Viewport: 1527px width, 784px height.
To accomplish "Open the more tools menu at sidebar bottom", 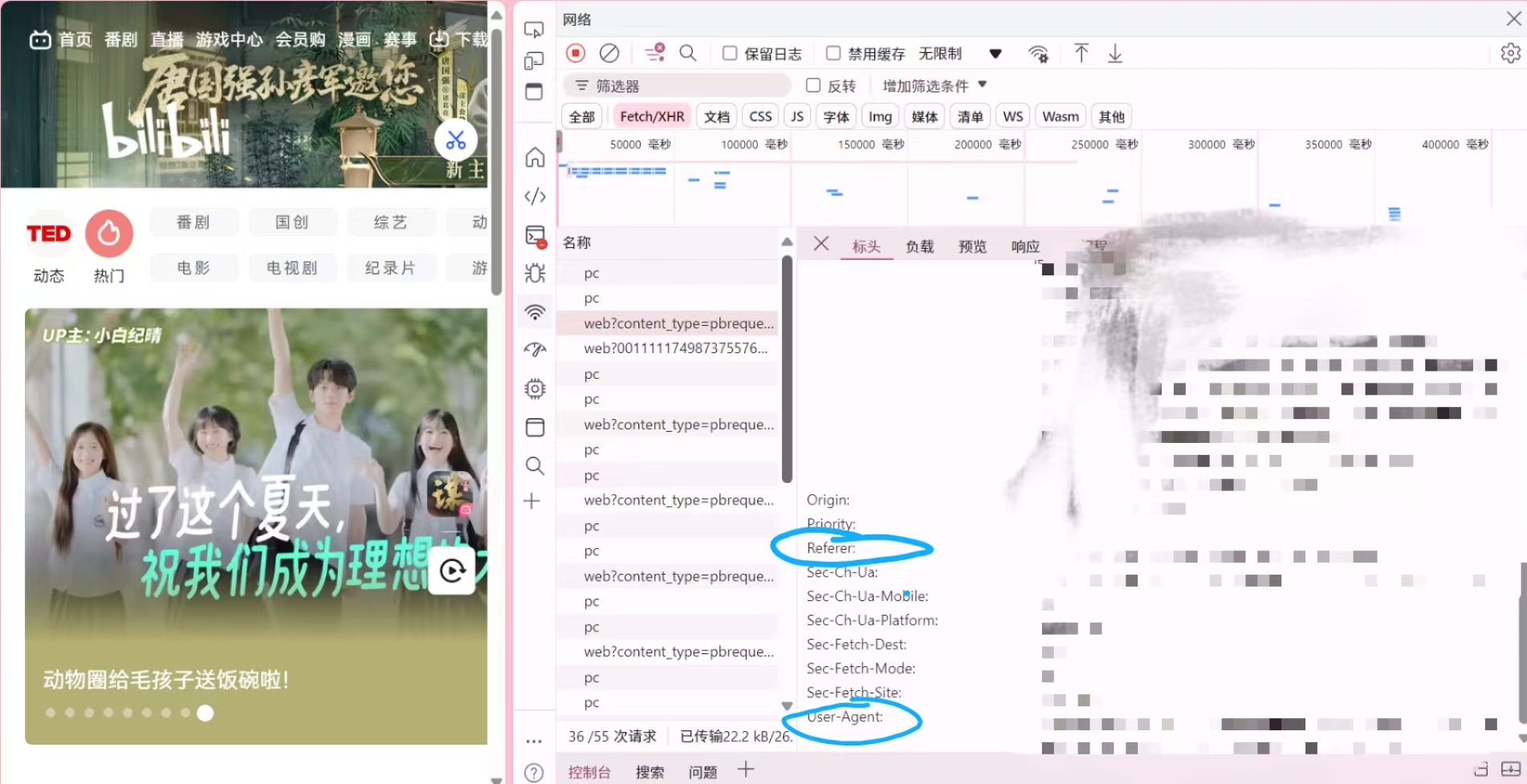I will (x=534, y=741).
